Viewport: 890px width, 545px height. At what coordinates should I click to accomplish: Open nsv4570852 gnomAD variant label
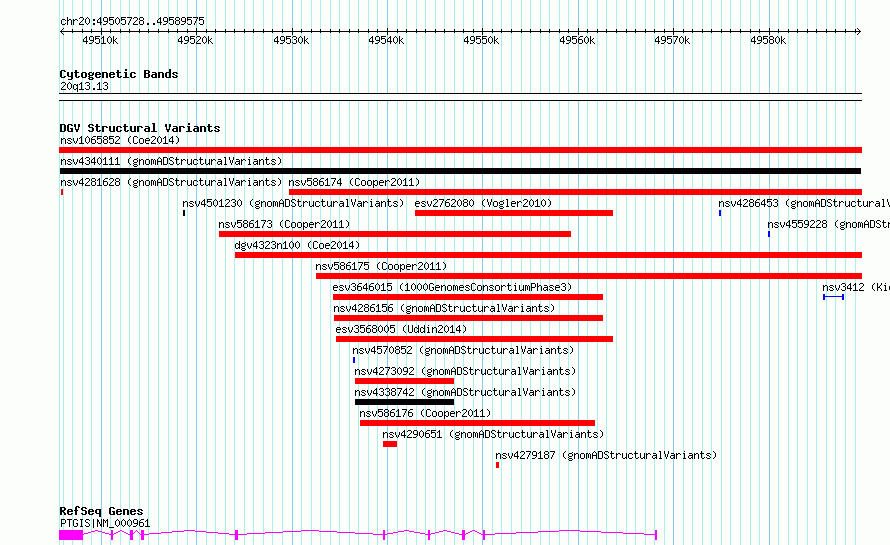coord(463,350)
